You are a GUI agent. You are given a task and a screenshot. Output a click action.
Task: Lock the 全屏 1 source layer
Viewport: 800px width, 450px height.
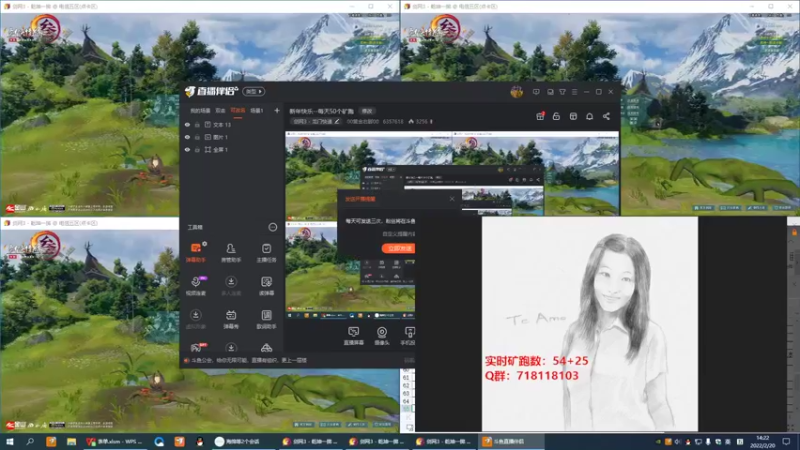click(x=197, y=149)
